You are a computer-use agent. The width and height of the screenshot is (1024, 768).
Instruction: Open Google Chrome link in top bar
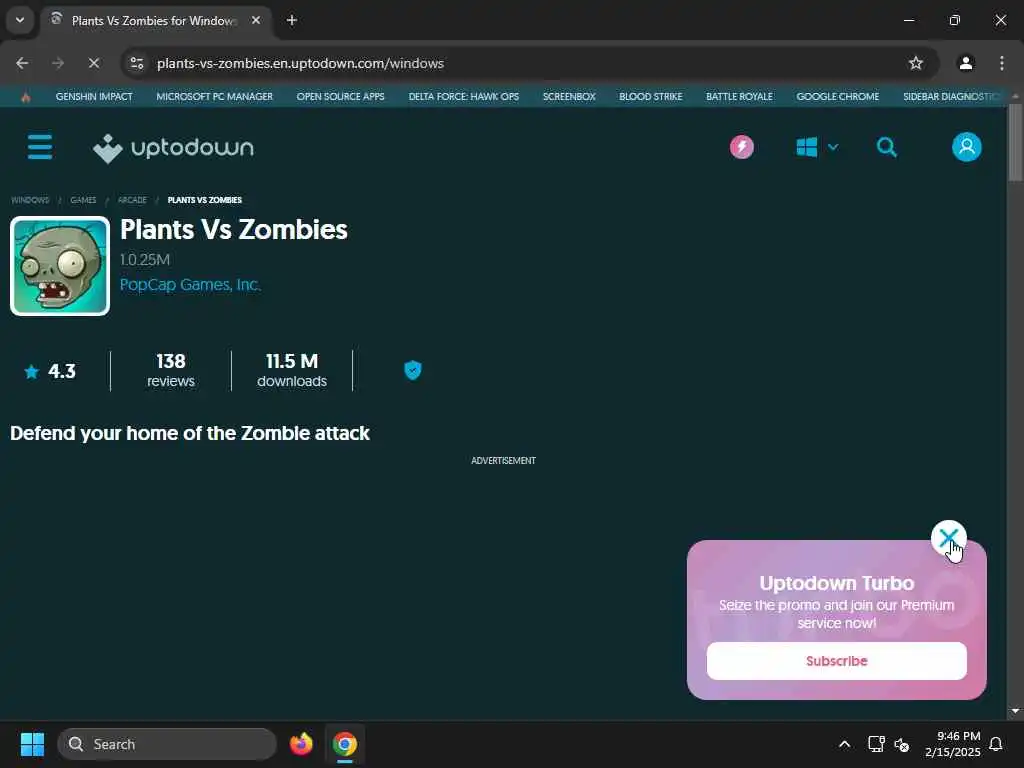837,97
